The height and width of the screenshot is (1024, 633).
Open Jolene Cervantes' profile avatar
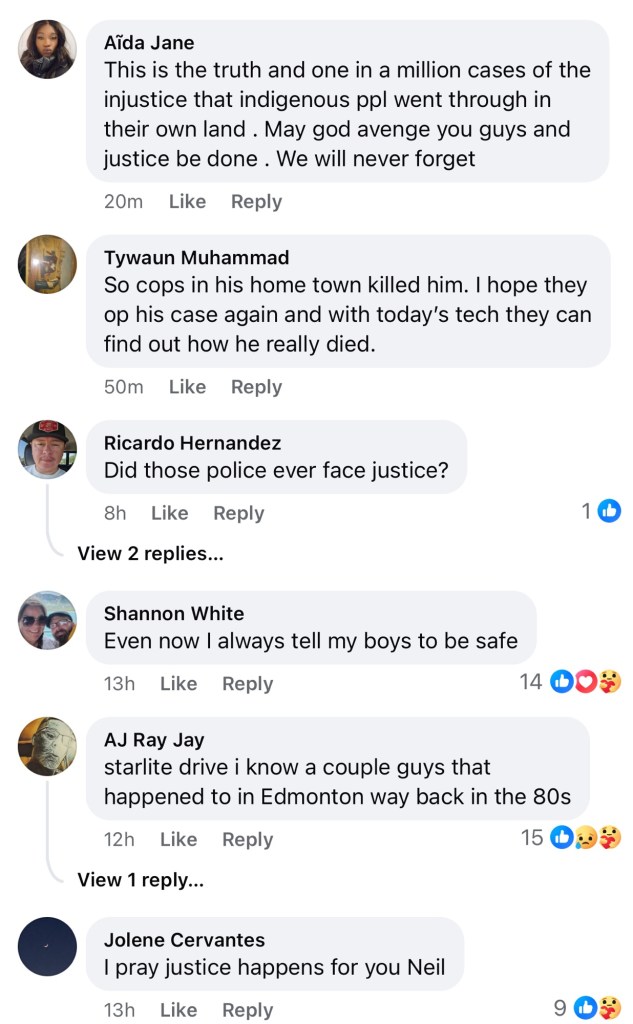(47, 946)
